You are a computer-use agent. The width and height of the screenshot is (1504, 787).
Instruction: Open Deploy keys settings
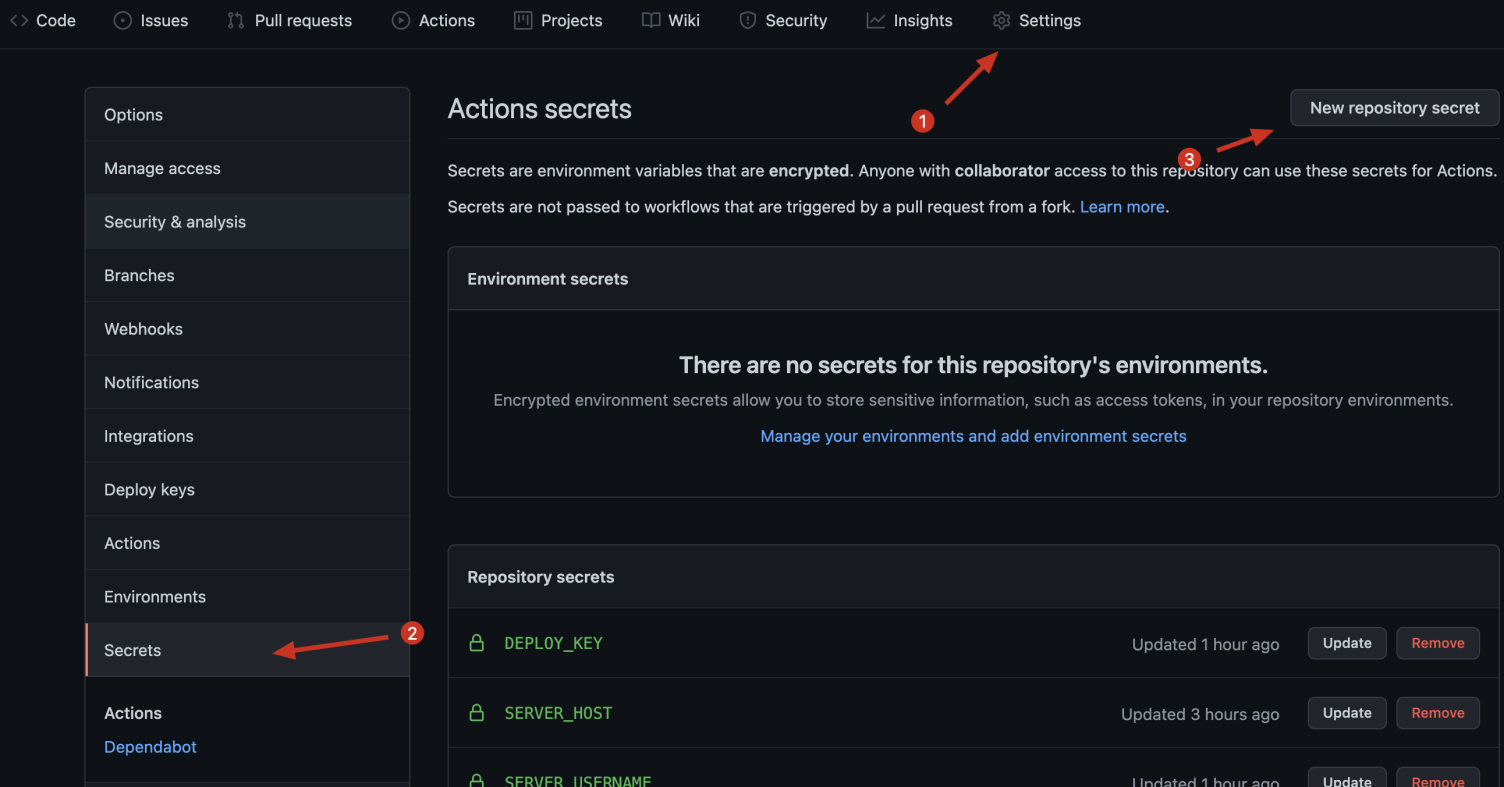247,489
